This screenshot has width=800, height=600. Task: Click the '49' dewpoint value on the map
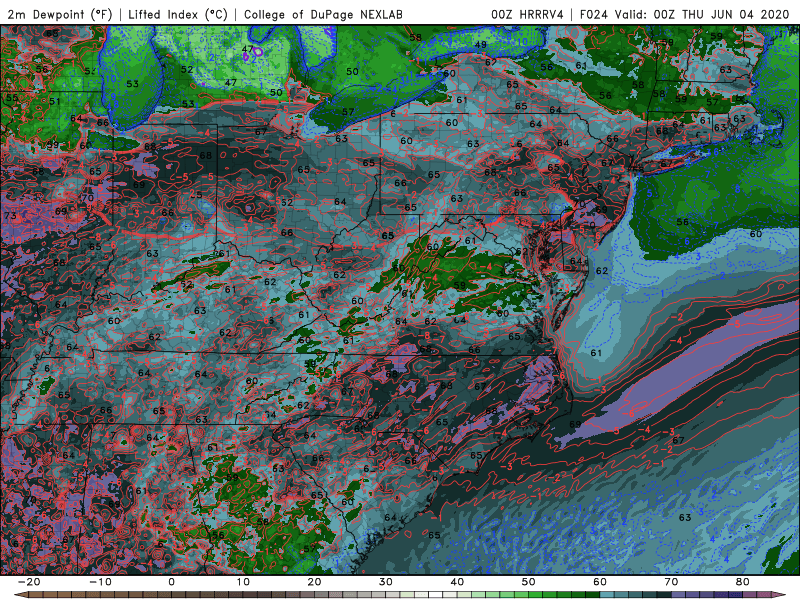point(481,45)
